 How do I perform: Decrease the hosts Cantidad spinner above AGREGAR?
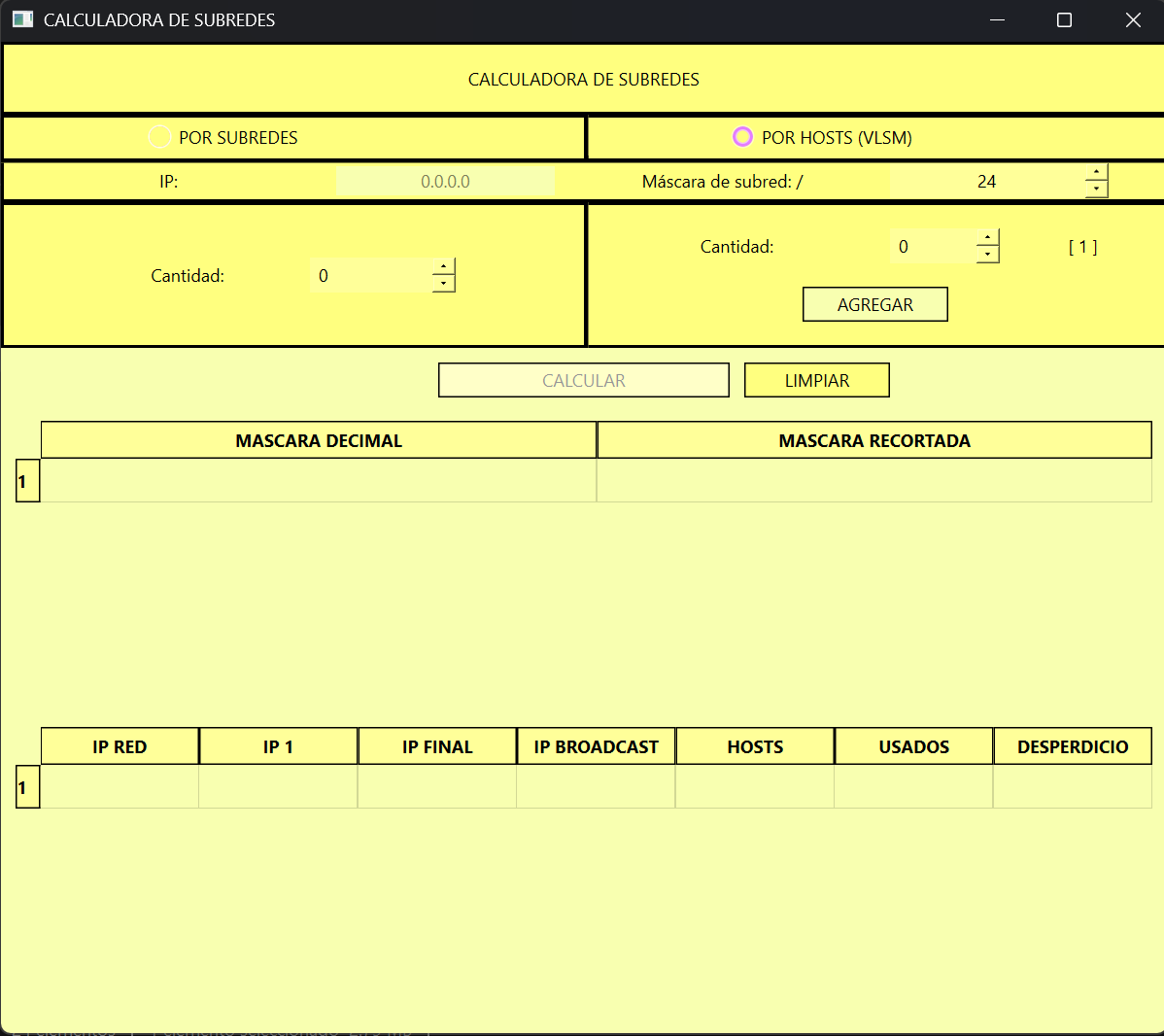[x=987, y=255]
